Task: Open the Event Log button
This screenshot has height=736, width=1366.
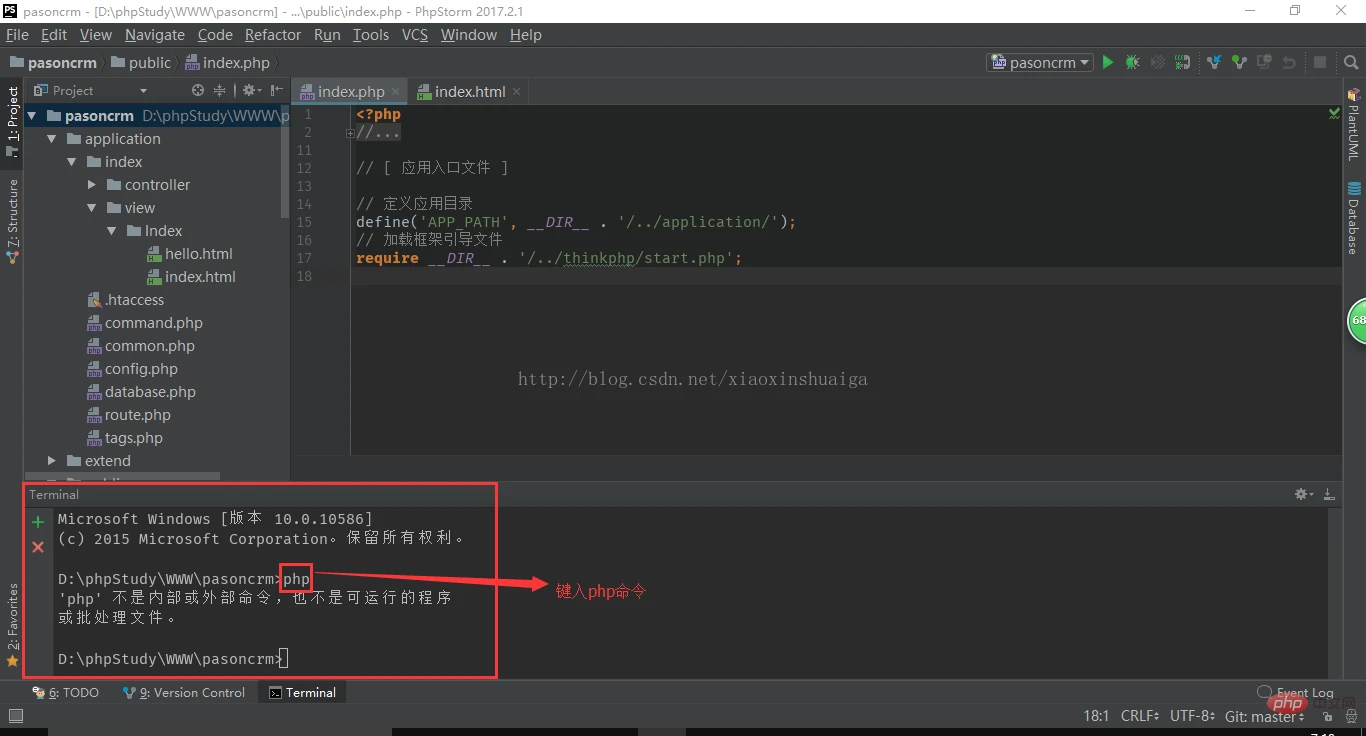Action: (x=1296, y=692)
